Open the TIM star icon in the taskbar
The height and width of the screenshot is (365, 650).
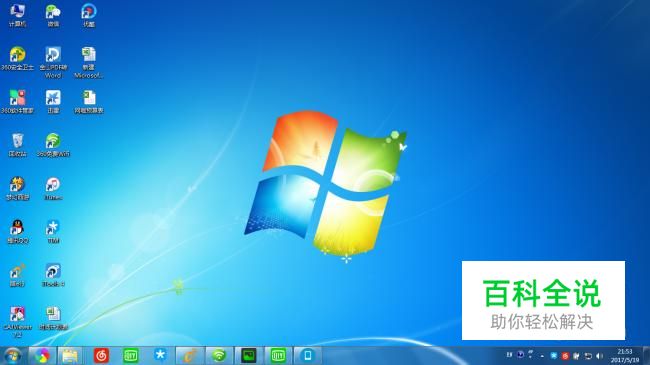pyautogui.click(x=160, y=356)
